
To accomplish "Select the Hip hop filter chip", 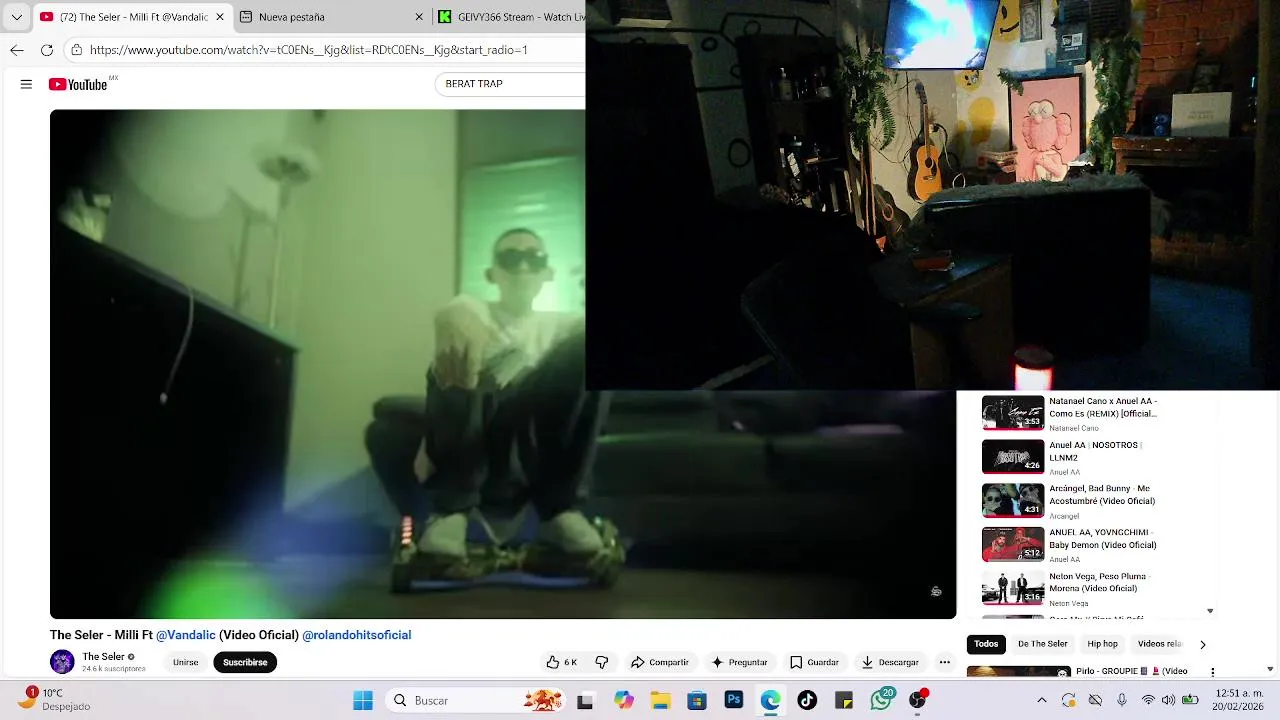I will [1102, 644].
